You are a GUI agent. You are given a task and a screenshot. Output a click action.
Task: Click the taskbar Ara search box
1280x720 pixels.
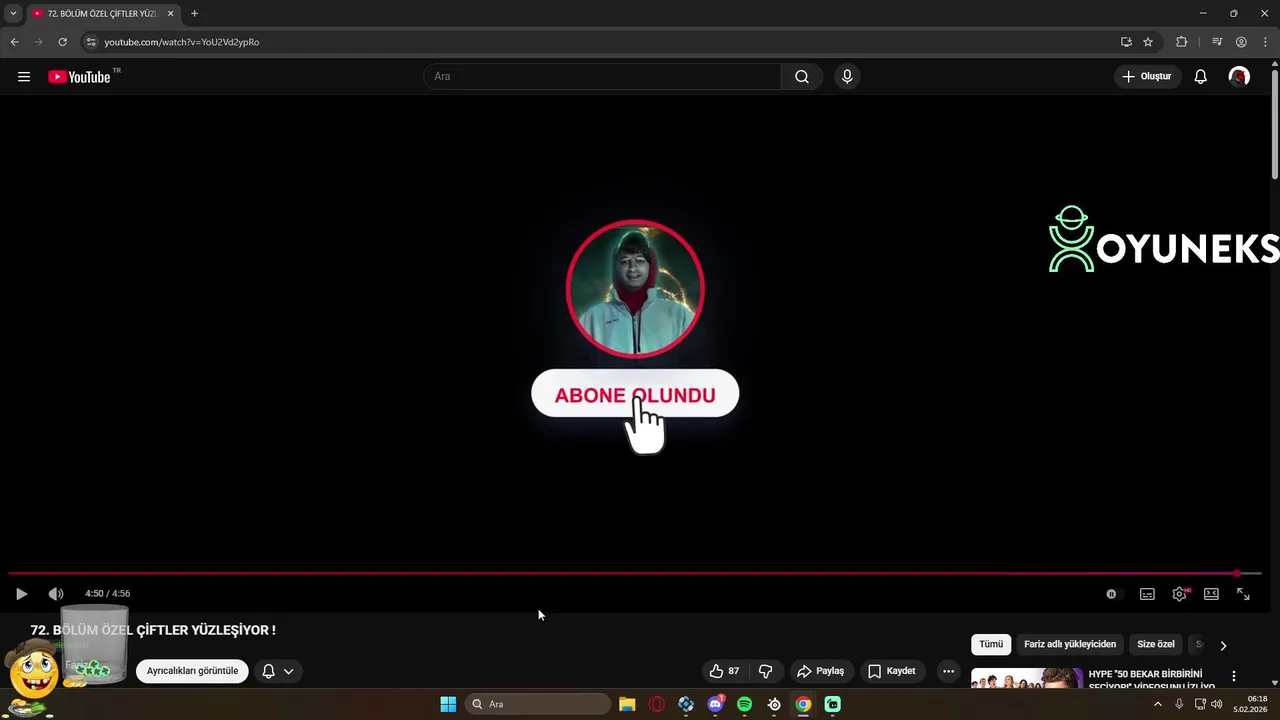(538, 704)
